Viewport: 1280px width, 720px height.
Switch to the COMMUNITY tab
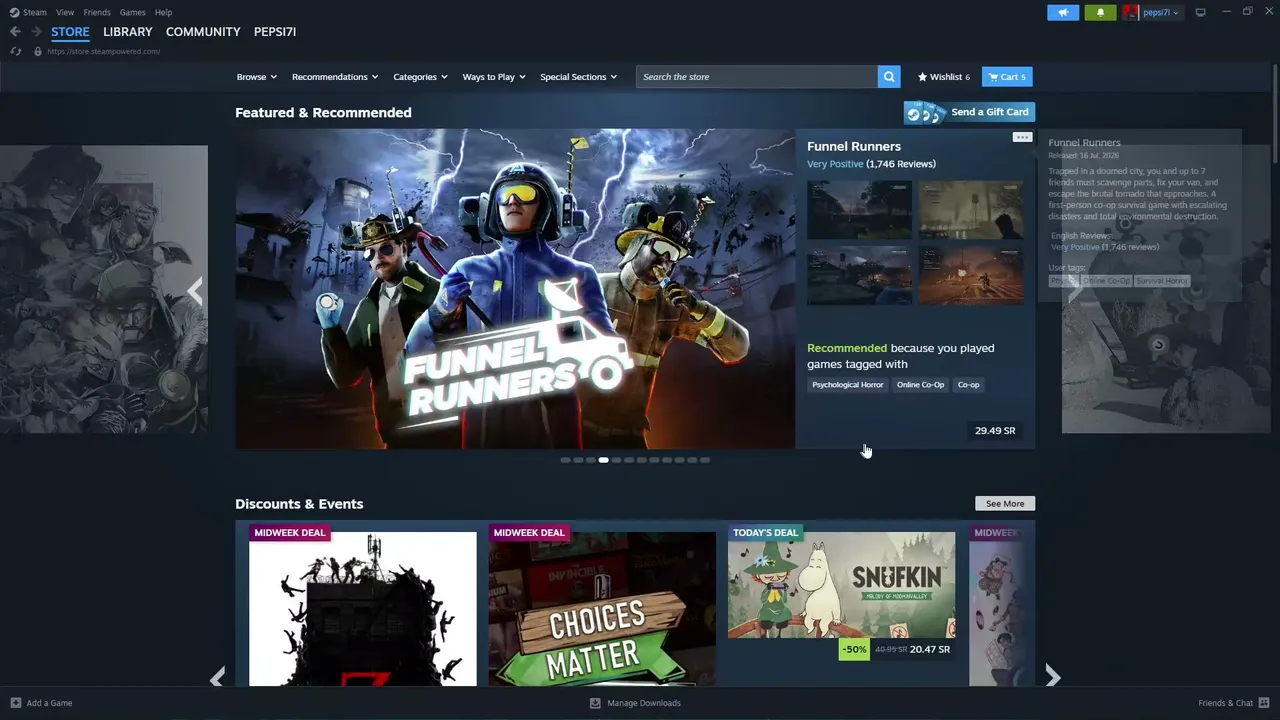(203, 32)
